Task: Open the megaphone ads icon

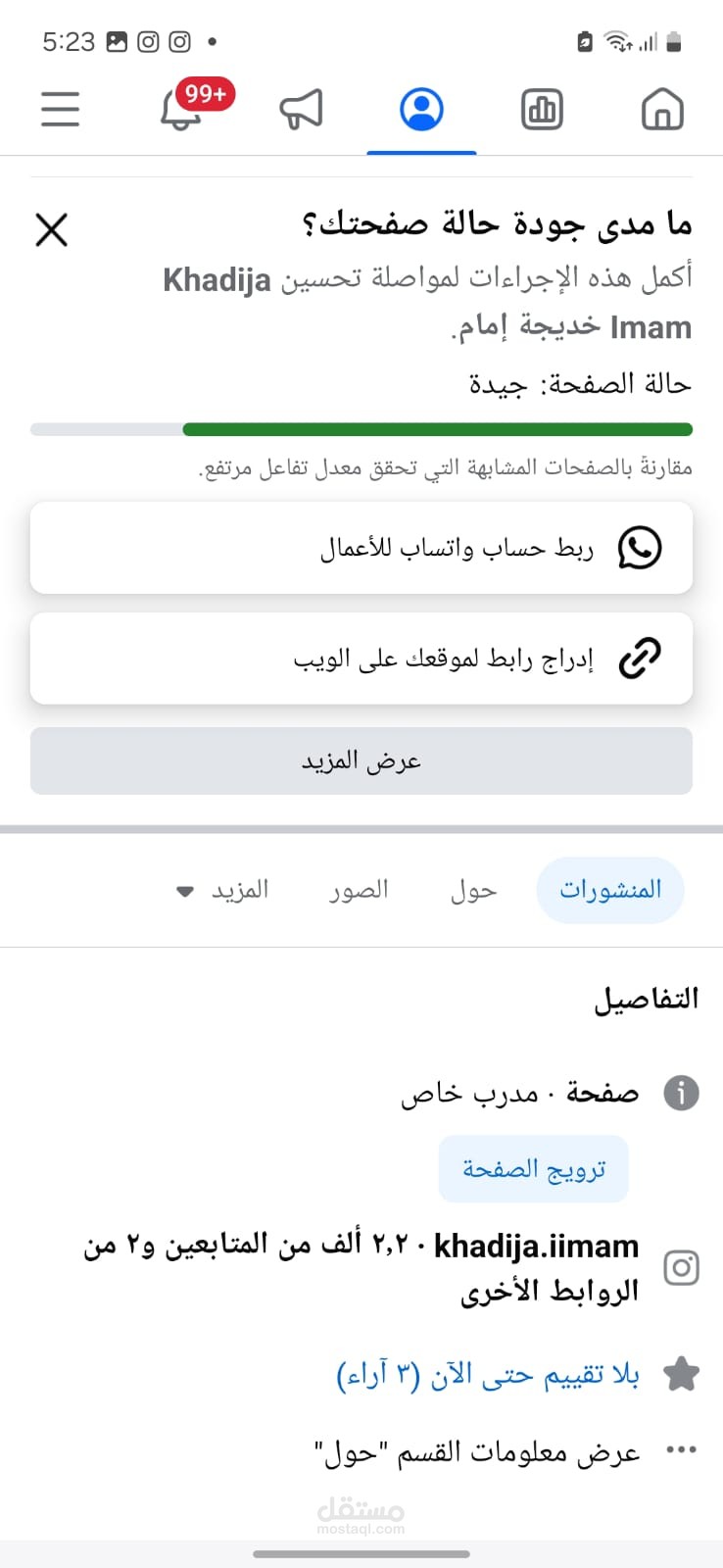Action: click(x=301, y=109)
